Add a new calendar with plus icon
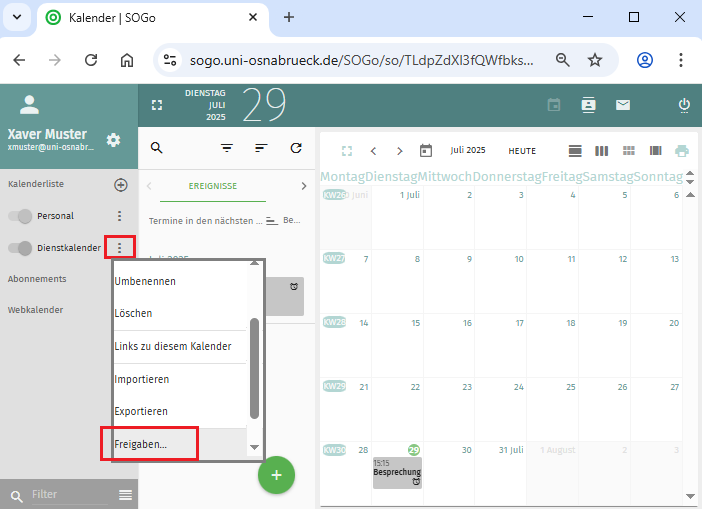Screen dimensions: 702x509 [120, 185]
